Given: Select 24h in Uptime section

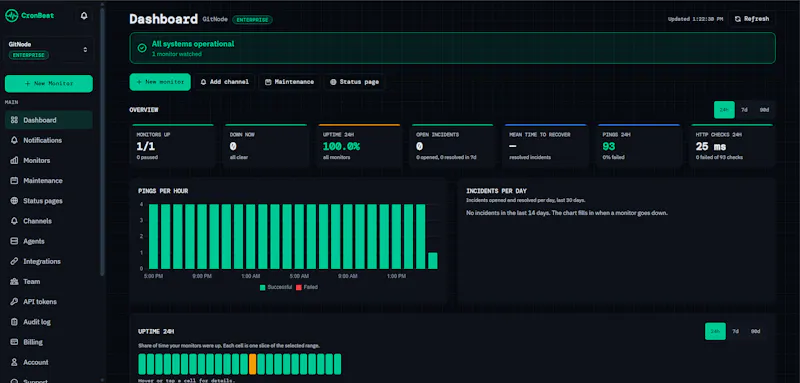Looking at the screenshot, I should (715, 331).
